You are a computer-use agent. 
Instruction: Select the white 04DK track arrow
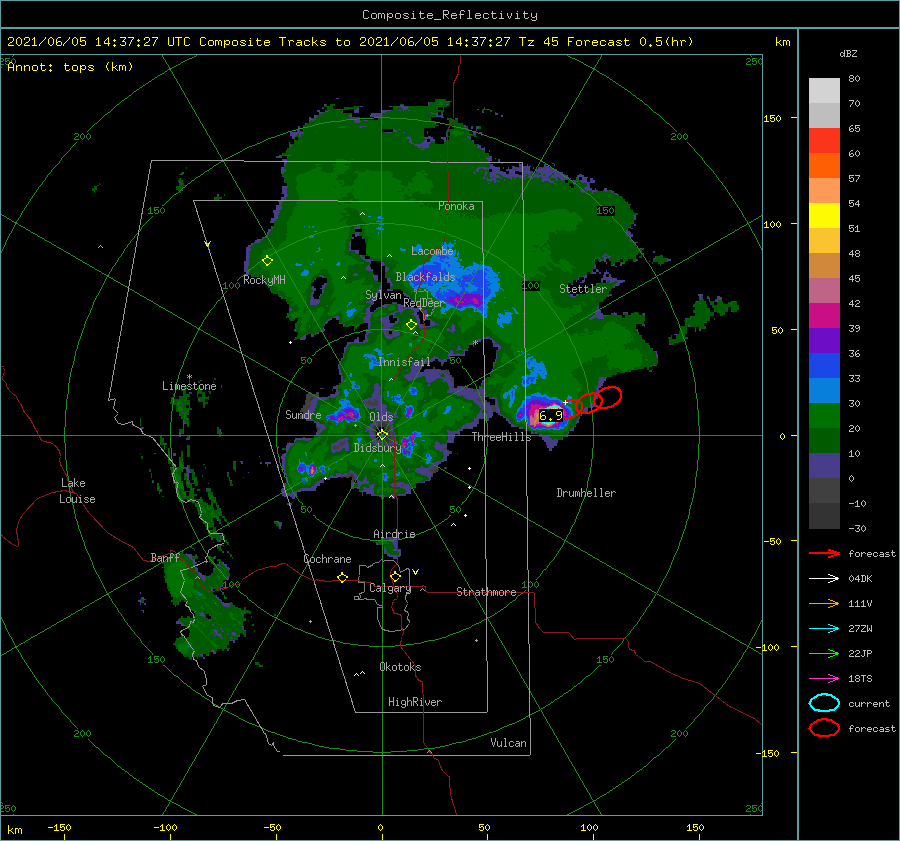pos(824,579)
